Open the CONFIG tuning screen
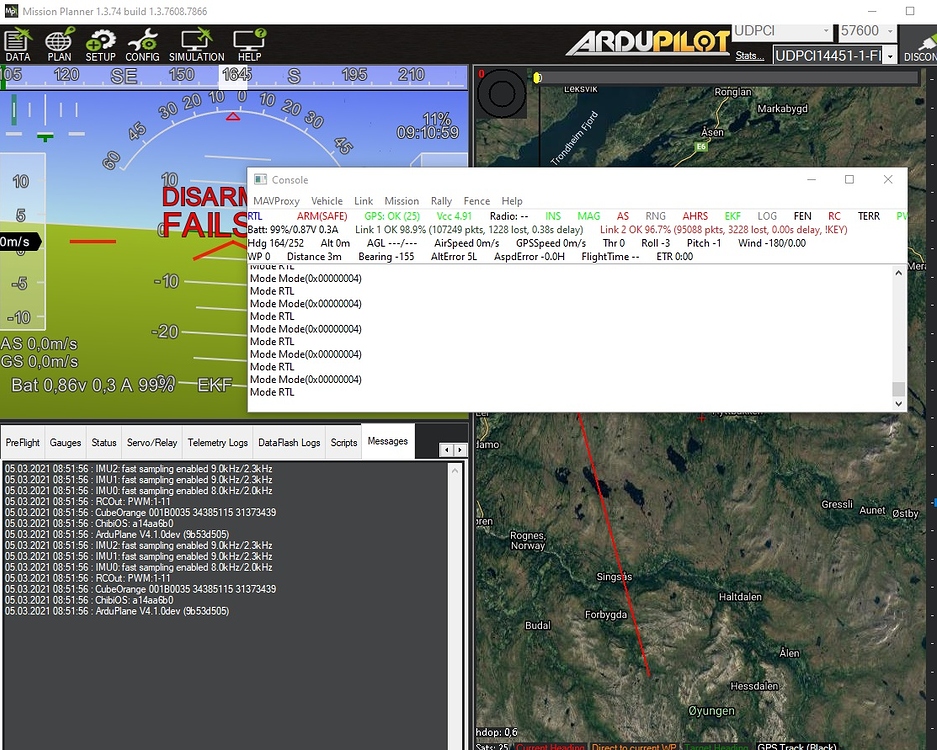This screenshot has width=937, height=750. [142, 45]
